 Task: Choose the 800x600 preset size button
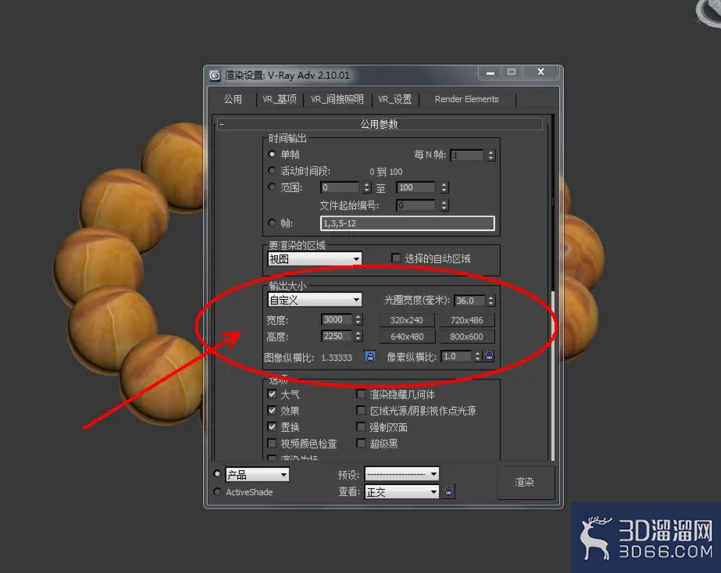(467, 337)
